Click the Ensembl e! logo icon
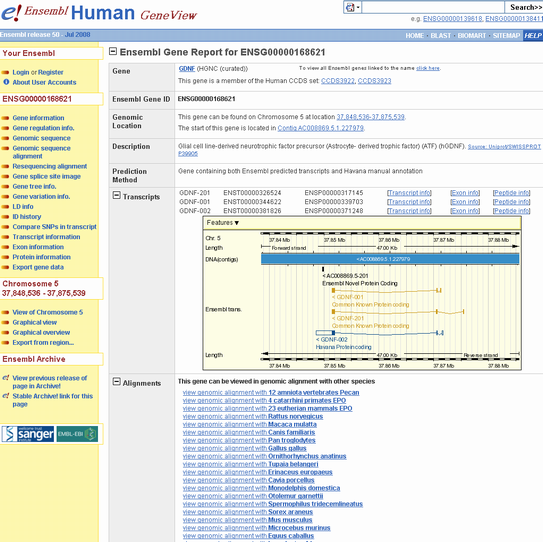 pyautogui.click(x=11, y=12)
